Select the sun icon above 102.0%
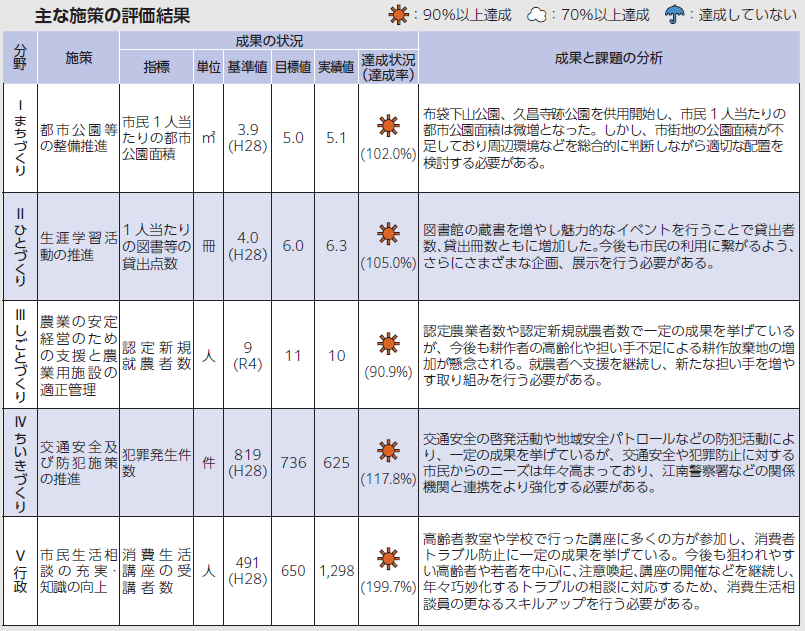The width and height of the screenshot is (805, 631). [387, 126]
